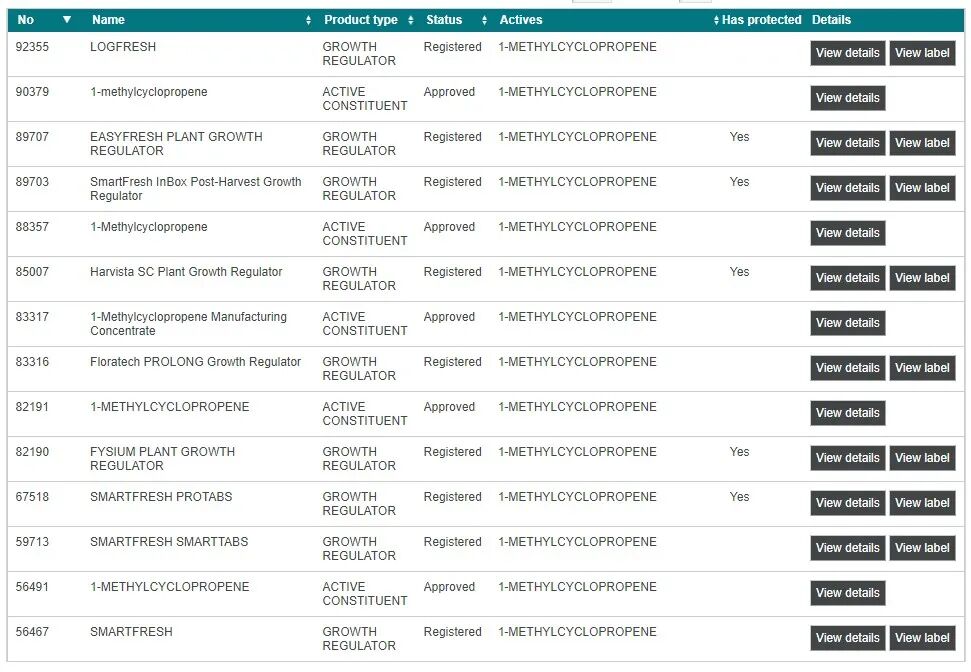View details for SmartFresh InBox Post-Harvest
This screenshot has height=672, width=971.
(x=848, y=188)
